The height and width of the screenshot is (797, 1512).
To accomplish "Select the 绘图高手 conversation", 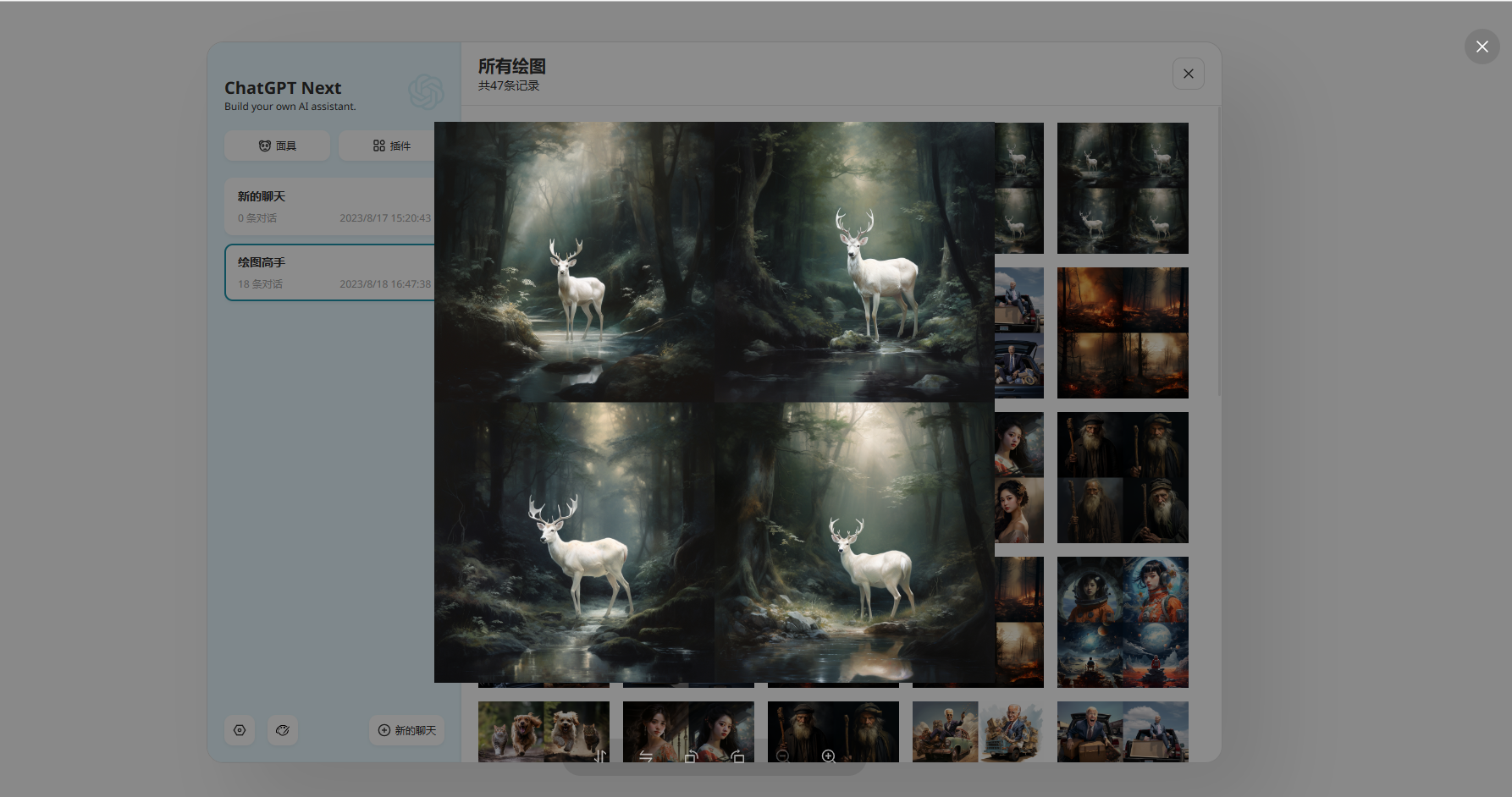I will click(330, 272).
